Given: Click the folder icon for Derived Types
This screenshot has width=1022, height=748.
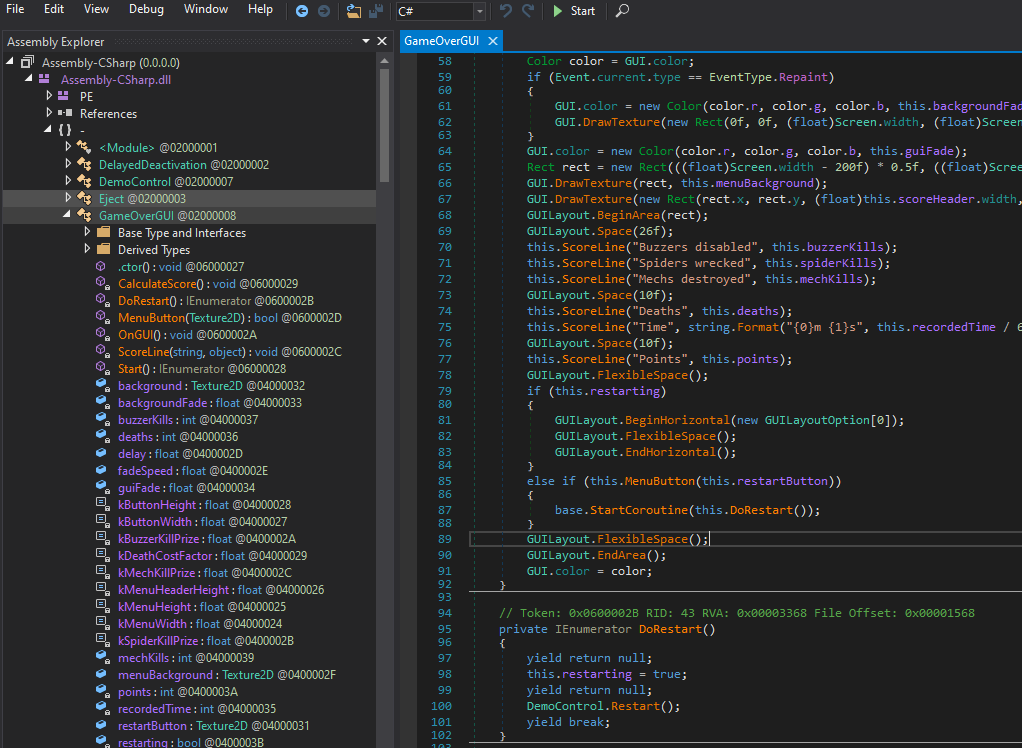Looking at the screenshot, I should (103, 250).
